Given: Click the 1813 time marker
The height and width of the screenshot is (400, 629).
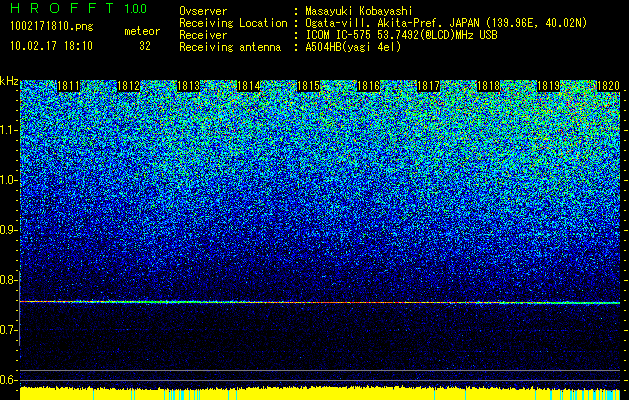Looking at the screenshot, I should [x=189, y=86].
